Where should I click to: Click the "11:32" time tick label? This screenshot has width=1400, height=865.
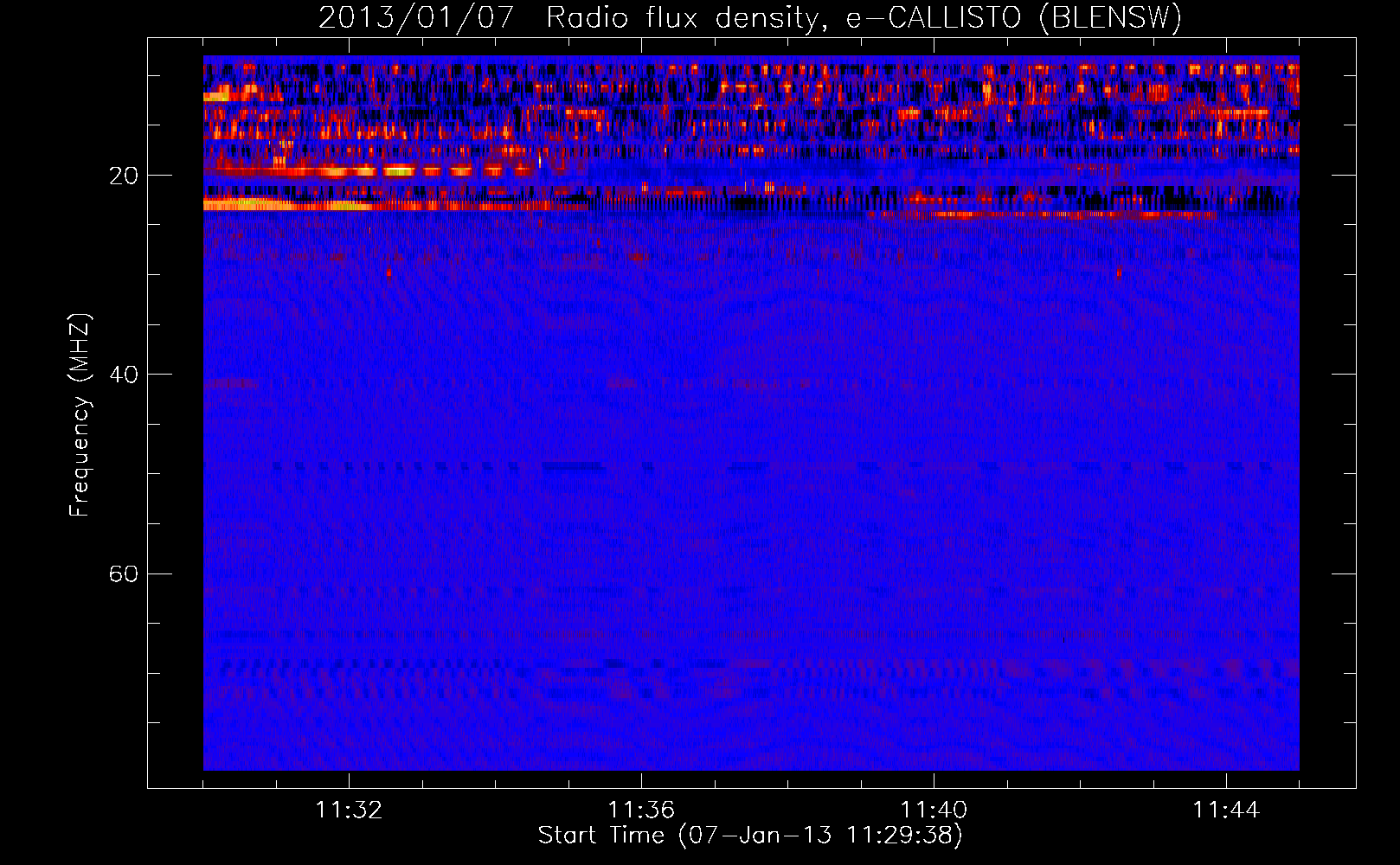pyautogui.click(x=349, y=810)
